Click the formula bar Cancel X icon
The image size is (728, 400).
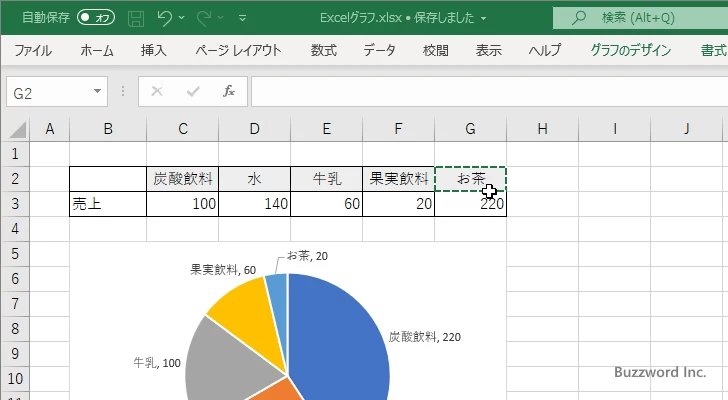click(x=157, y=91)
